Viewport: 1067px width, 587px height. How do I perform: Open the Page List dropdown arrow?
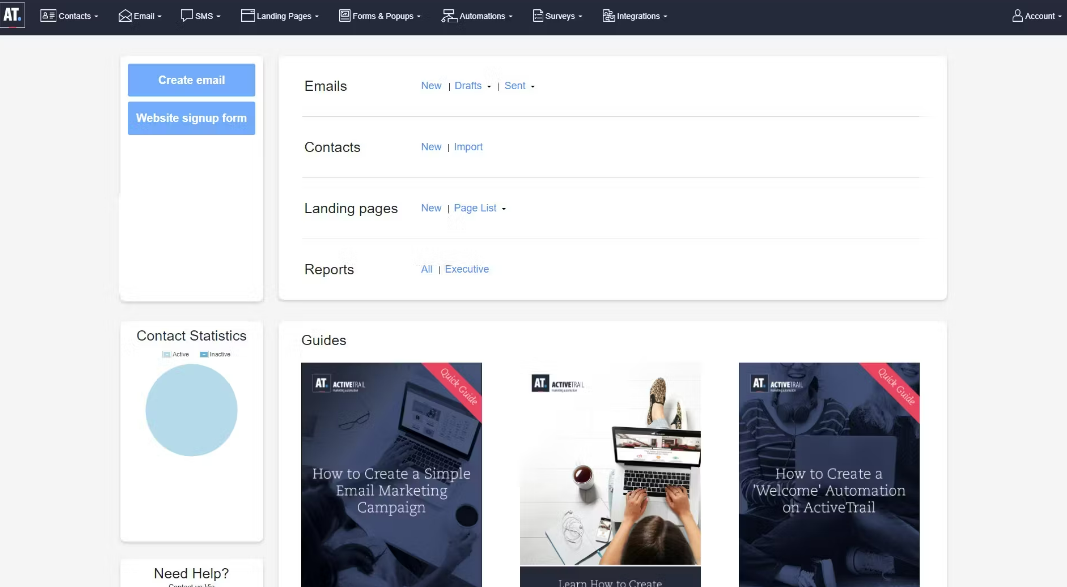point(504,209)
